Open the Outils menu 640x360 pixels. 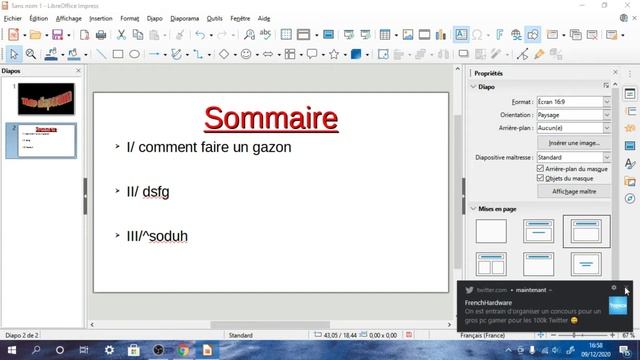[x=214, y=18]
